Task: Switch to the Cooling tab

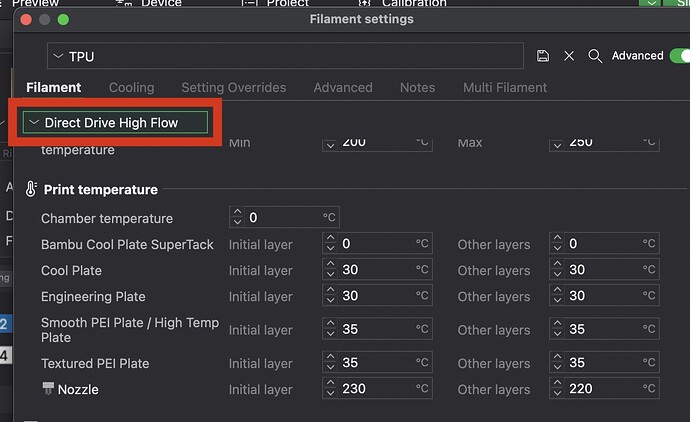Action: point(132,88)
